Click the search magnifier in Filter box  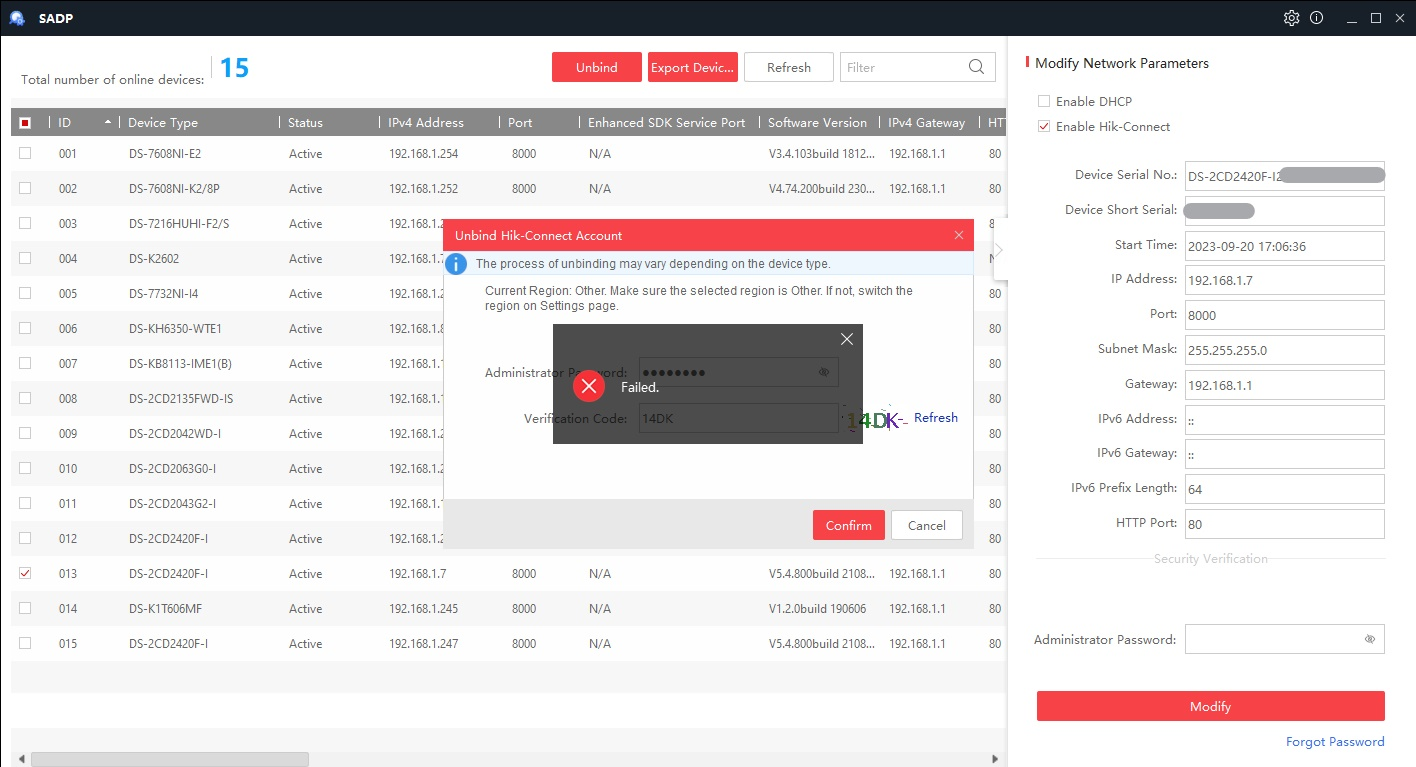976,67
